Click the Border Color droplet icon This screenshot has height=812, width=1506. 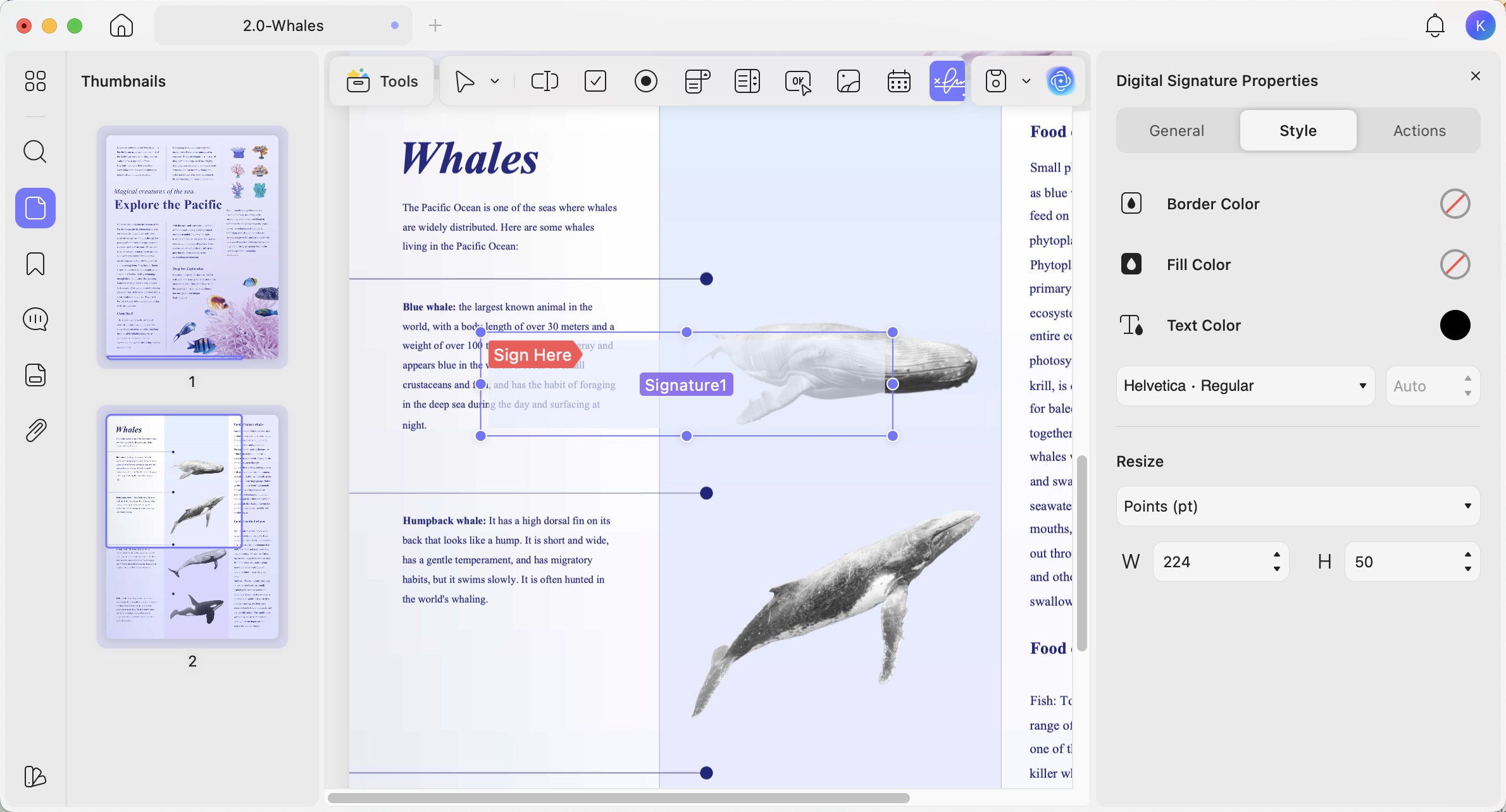click(x=1131, y=204)
